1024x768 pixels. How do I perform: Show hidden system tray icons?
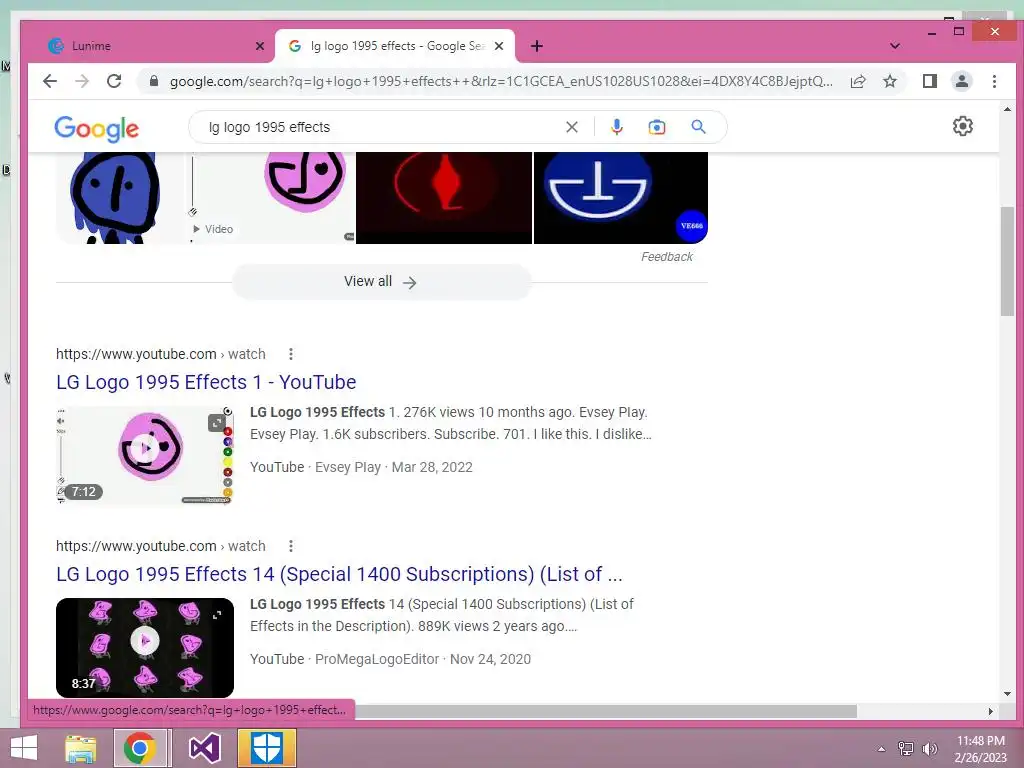pos(881,749)
